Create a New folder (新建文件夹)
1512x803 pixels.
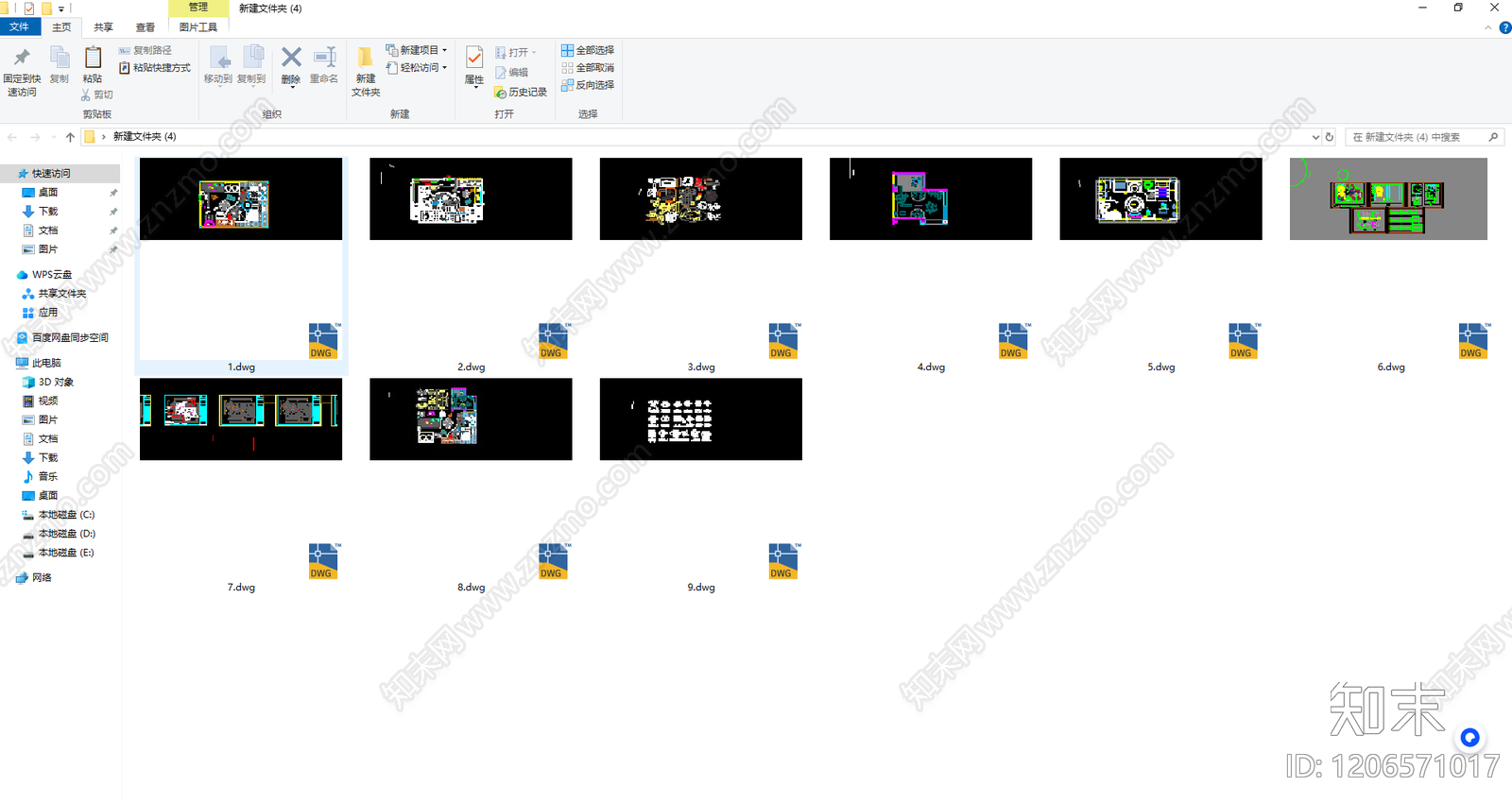click(x=366, y=70)
